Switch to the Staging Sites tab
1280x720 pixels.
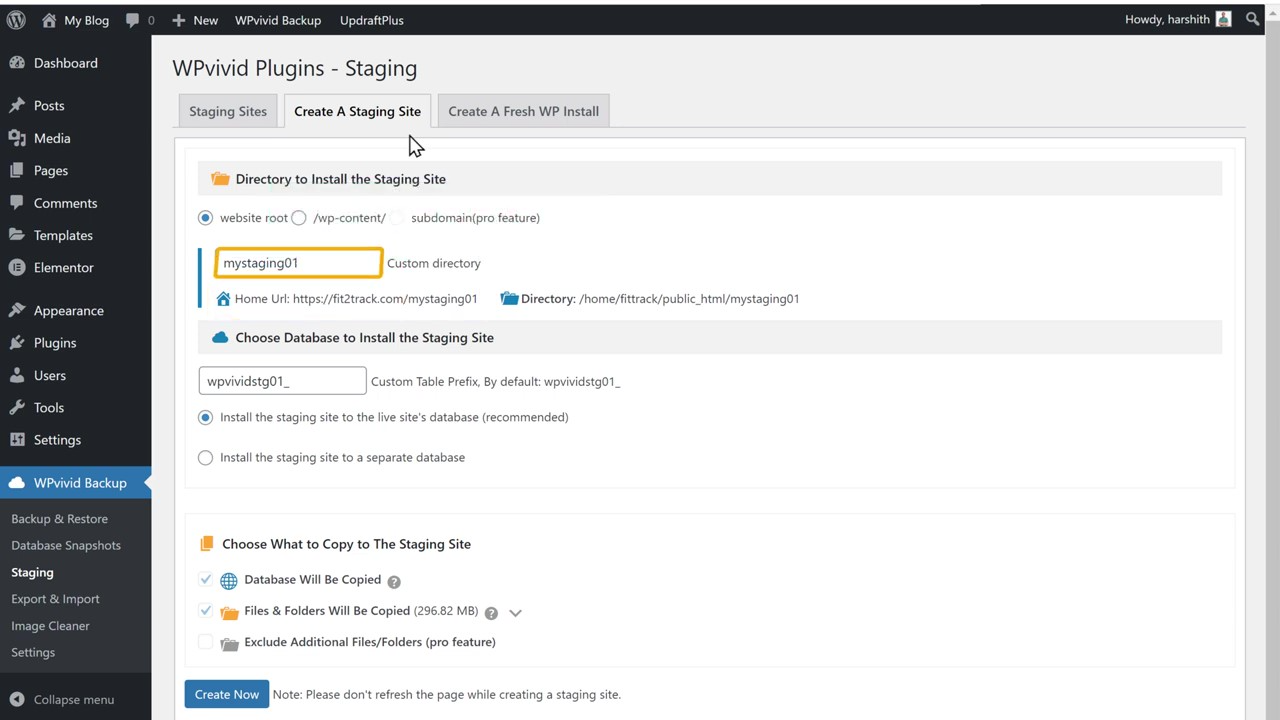coord(227,111)
